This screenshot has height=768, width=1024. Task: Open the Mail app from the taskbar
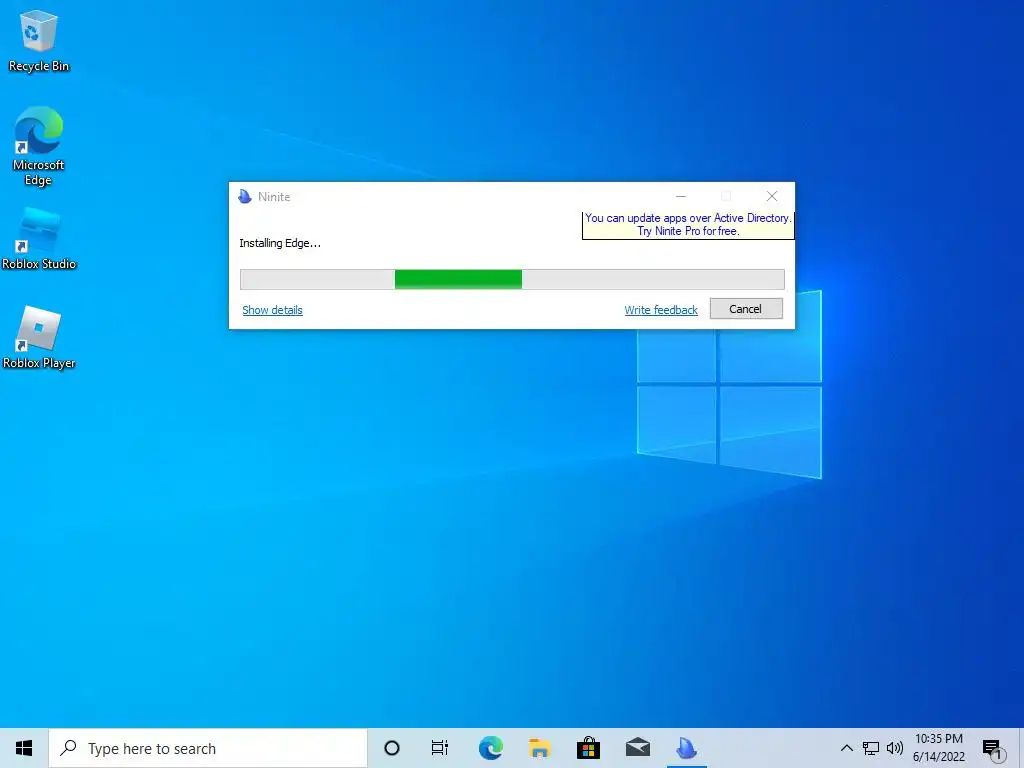pyautogui.click(x=638, y=748)
